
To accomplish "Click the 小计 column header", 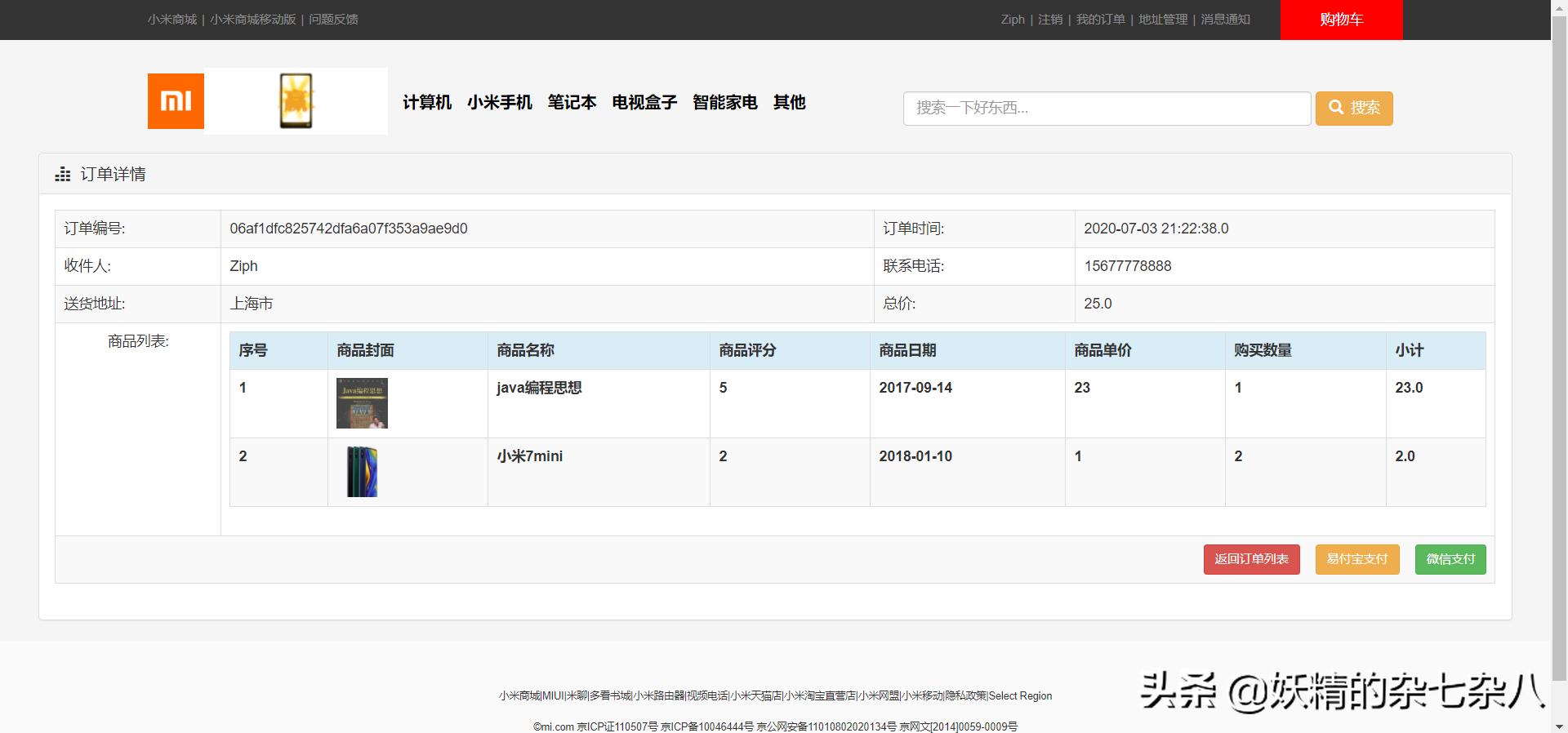I will pos(1409,350).
